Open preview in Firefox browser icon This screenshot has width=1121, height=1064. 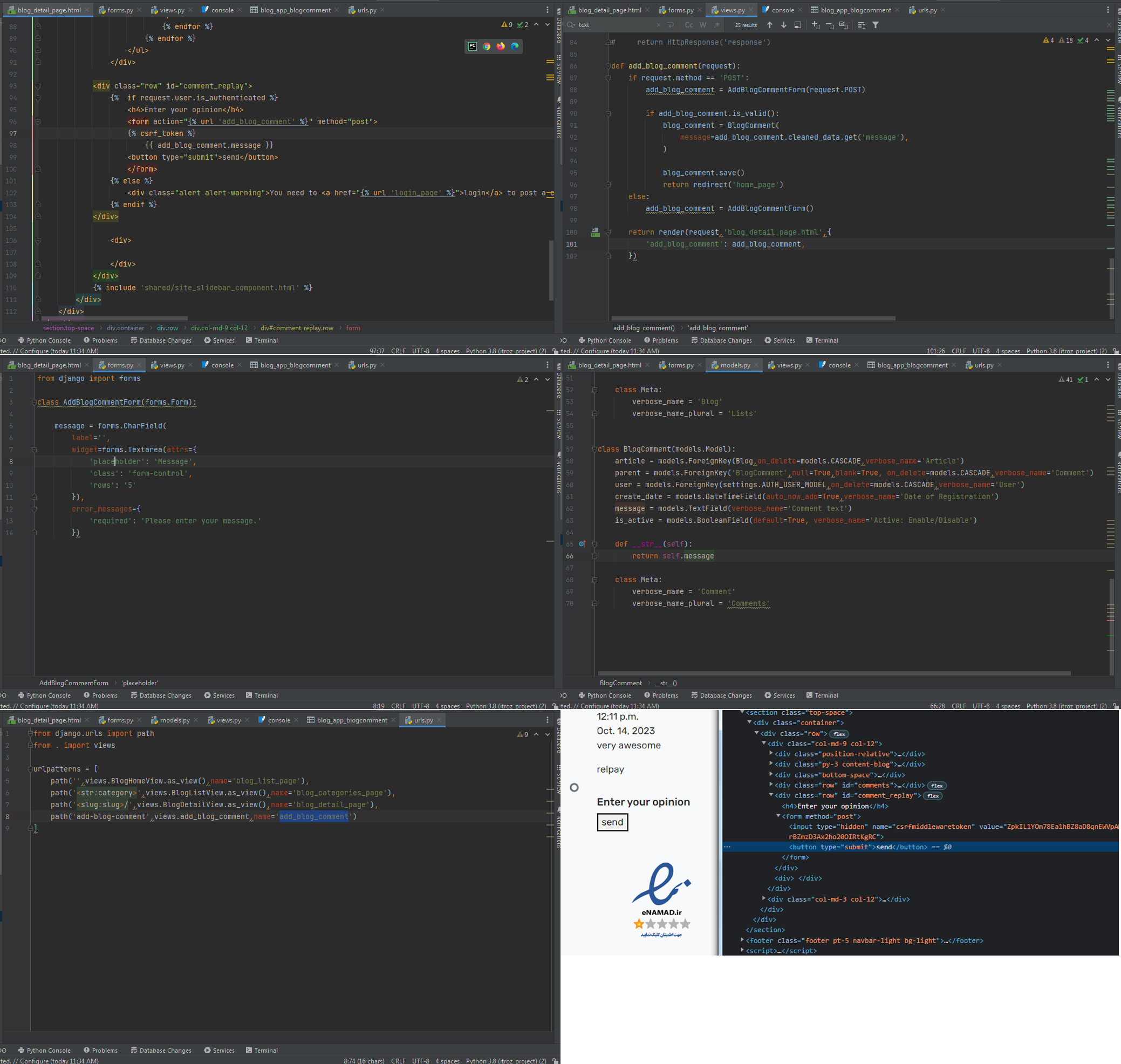pos(500,46)
